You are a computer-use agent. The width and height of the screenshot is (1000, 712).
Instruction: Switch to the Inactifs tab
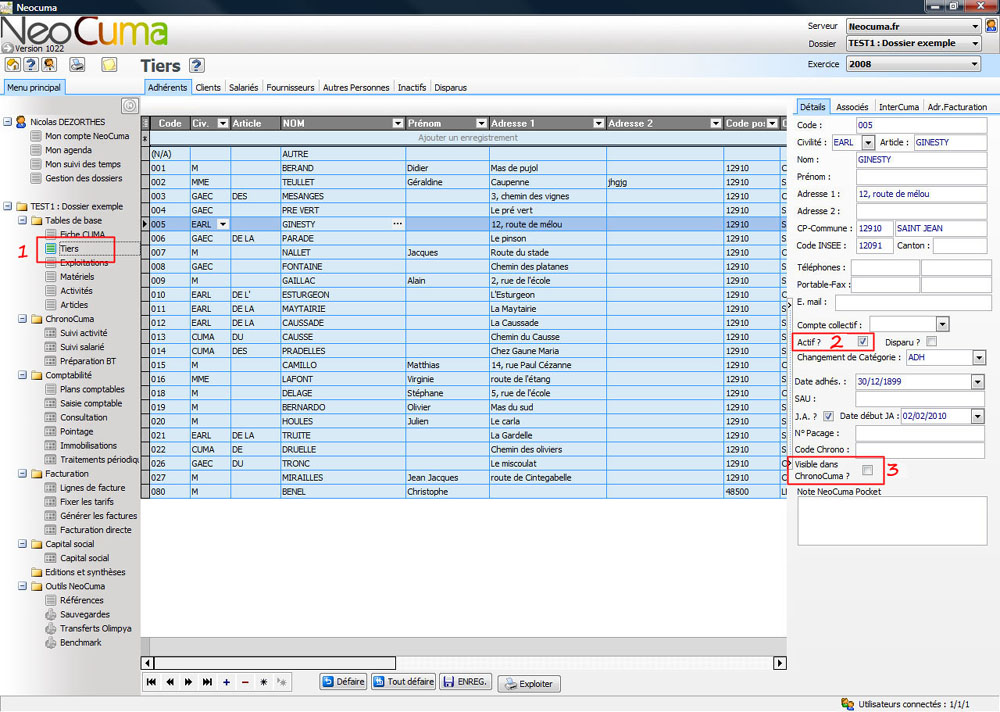[x=412, y=87]
